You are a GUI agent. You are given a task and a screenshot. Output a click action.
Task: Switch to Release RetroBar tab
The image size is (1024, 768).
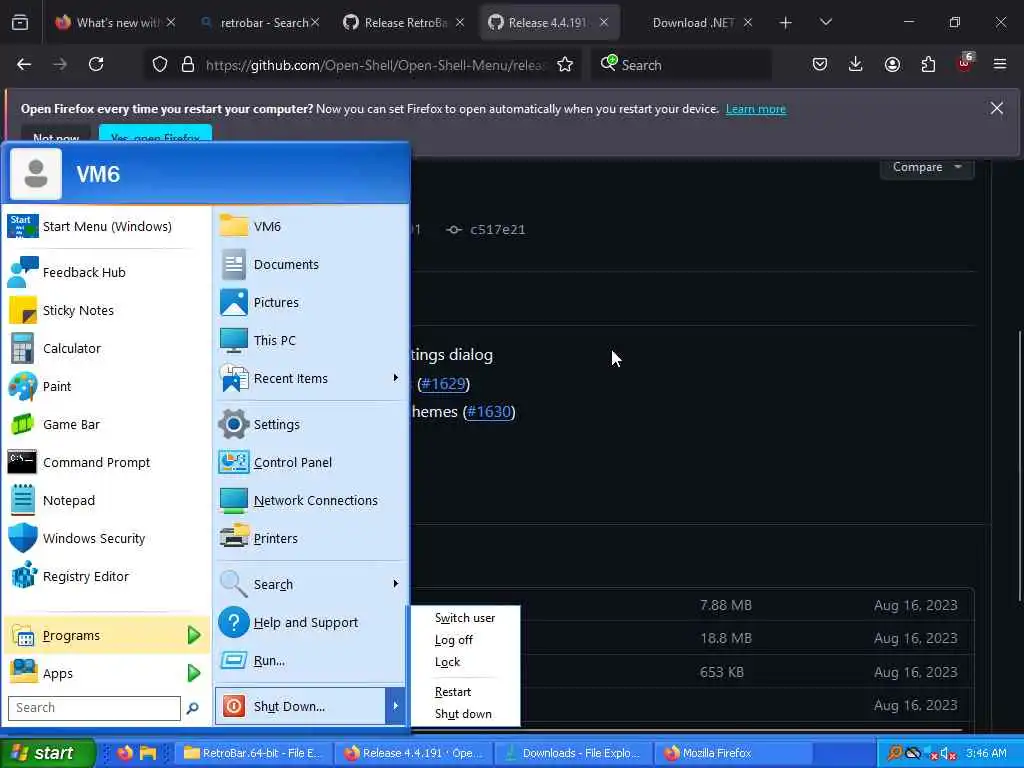[404, 23]
